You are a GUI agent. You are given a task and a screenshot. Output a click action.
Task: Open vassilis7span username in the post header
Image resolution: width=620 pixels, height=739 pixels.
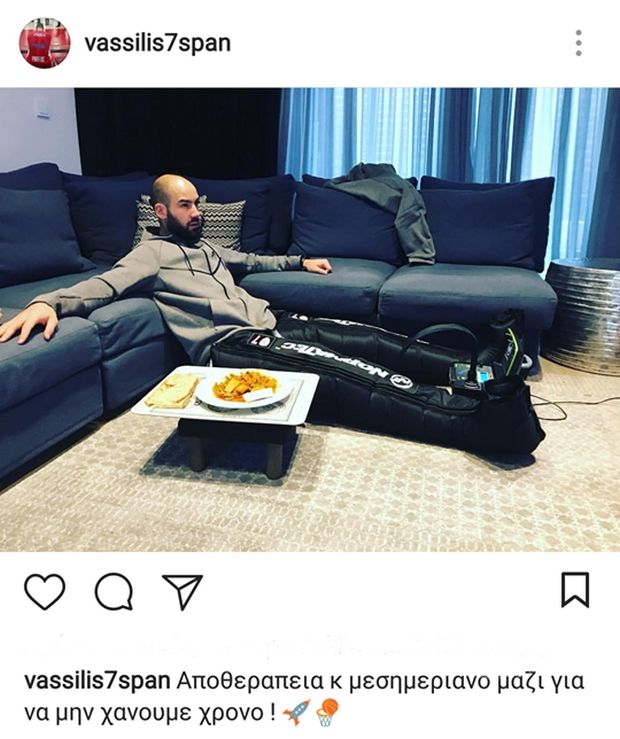(157, 43)
